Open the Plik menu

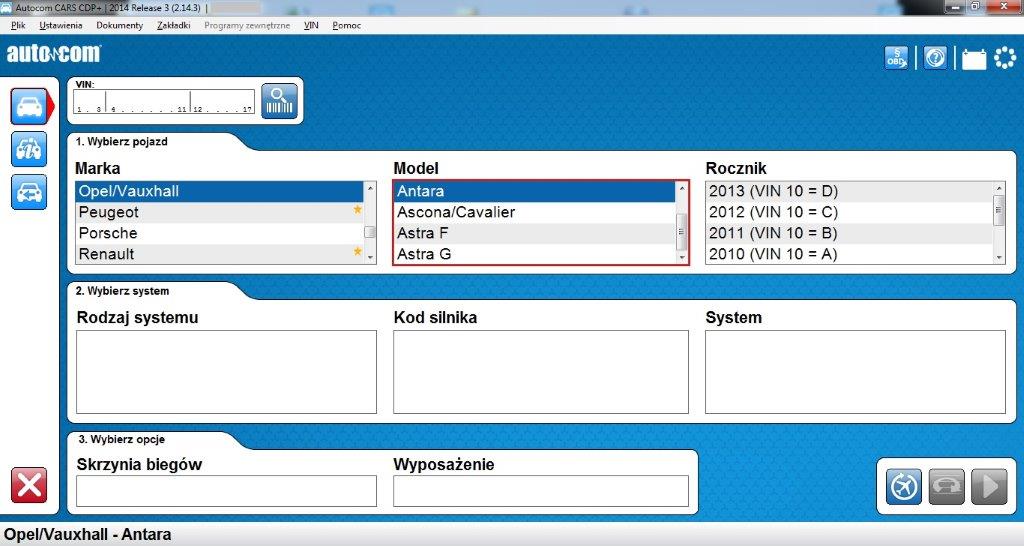pyautogui.click(x=18, y=25)
